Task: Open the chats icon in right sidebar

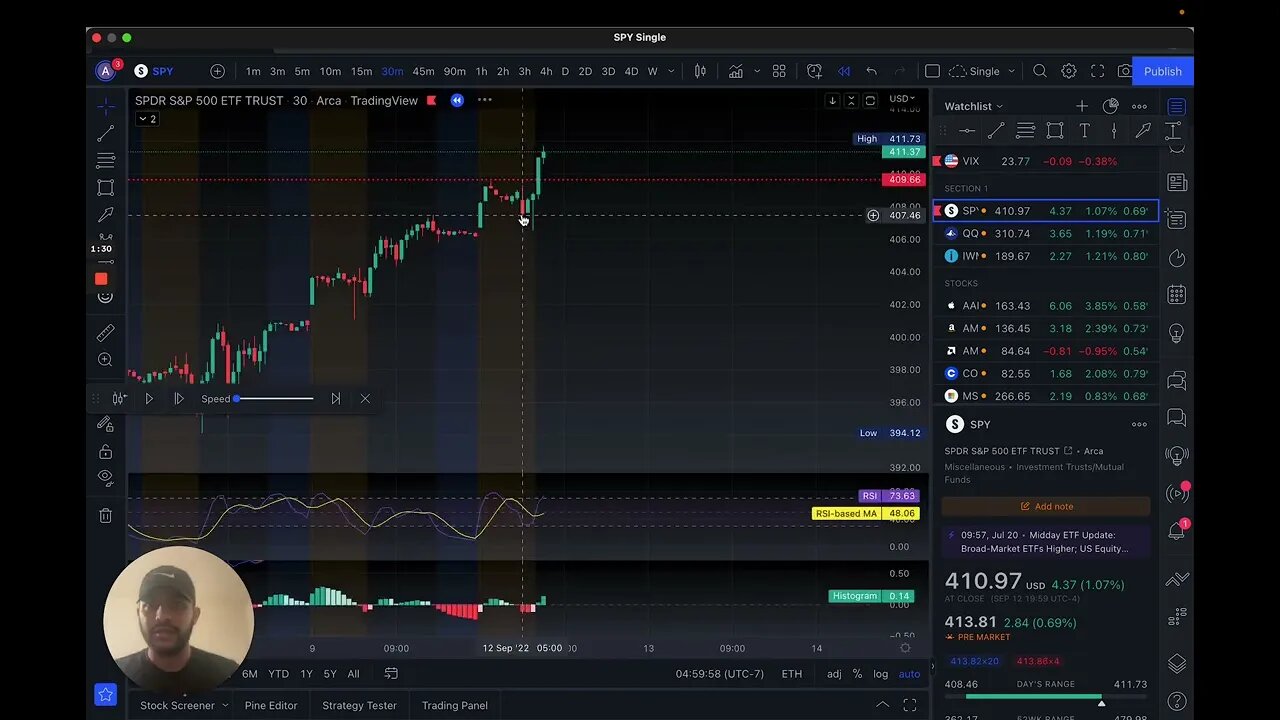Action: [x=1177, y=380]
